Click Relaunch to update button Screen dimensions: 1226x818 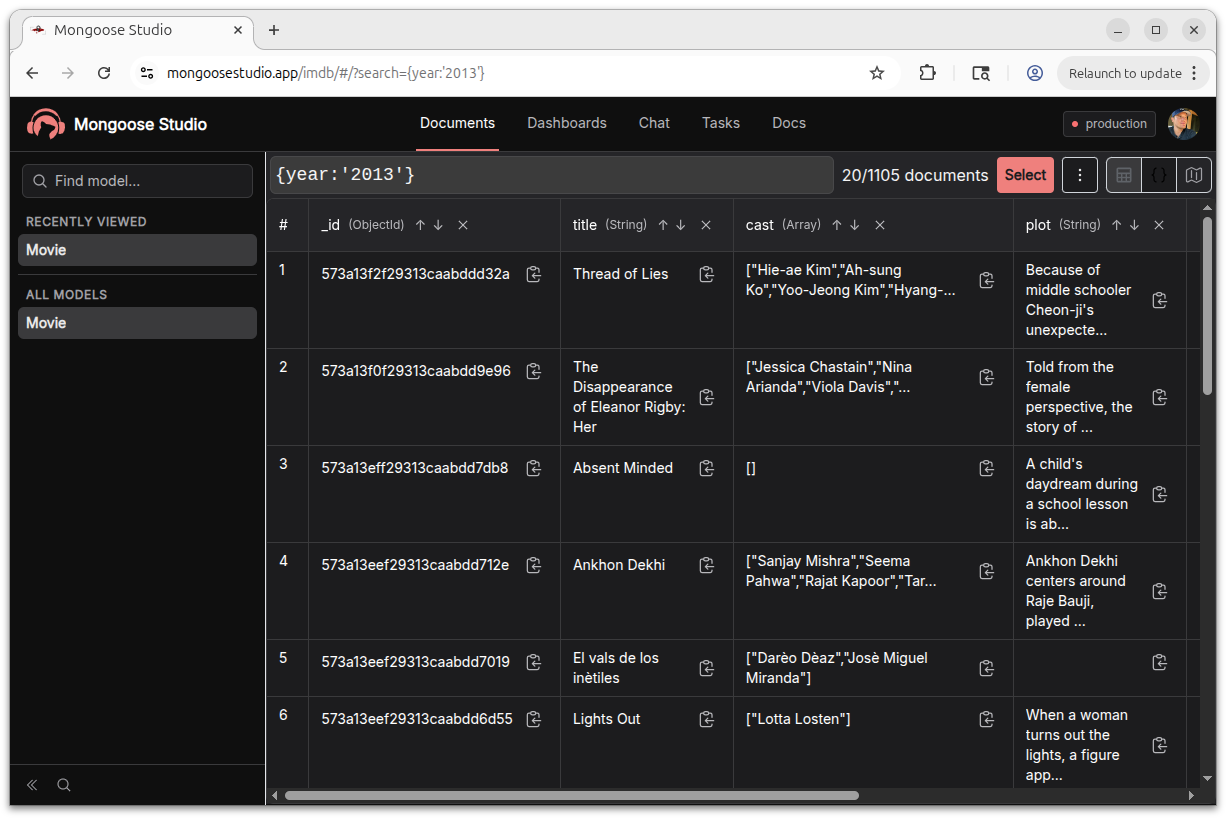click(x=1133, y=73)
